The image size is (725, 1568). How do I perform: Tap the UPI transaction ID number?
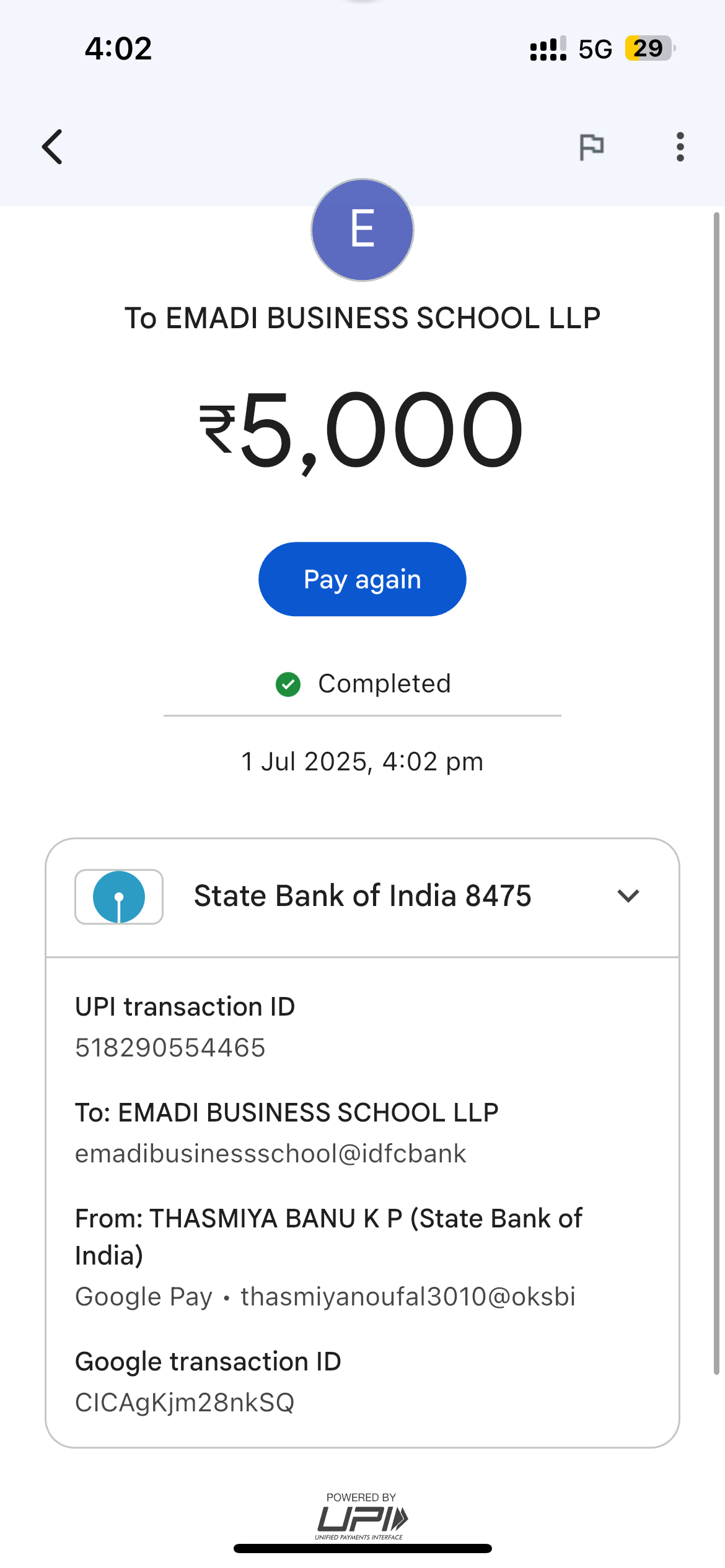click(x=170, y=1048)
